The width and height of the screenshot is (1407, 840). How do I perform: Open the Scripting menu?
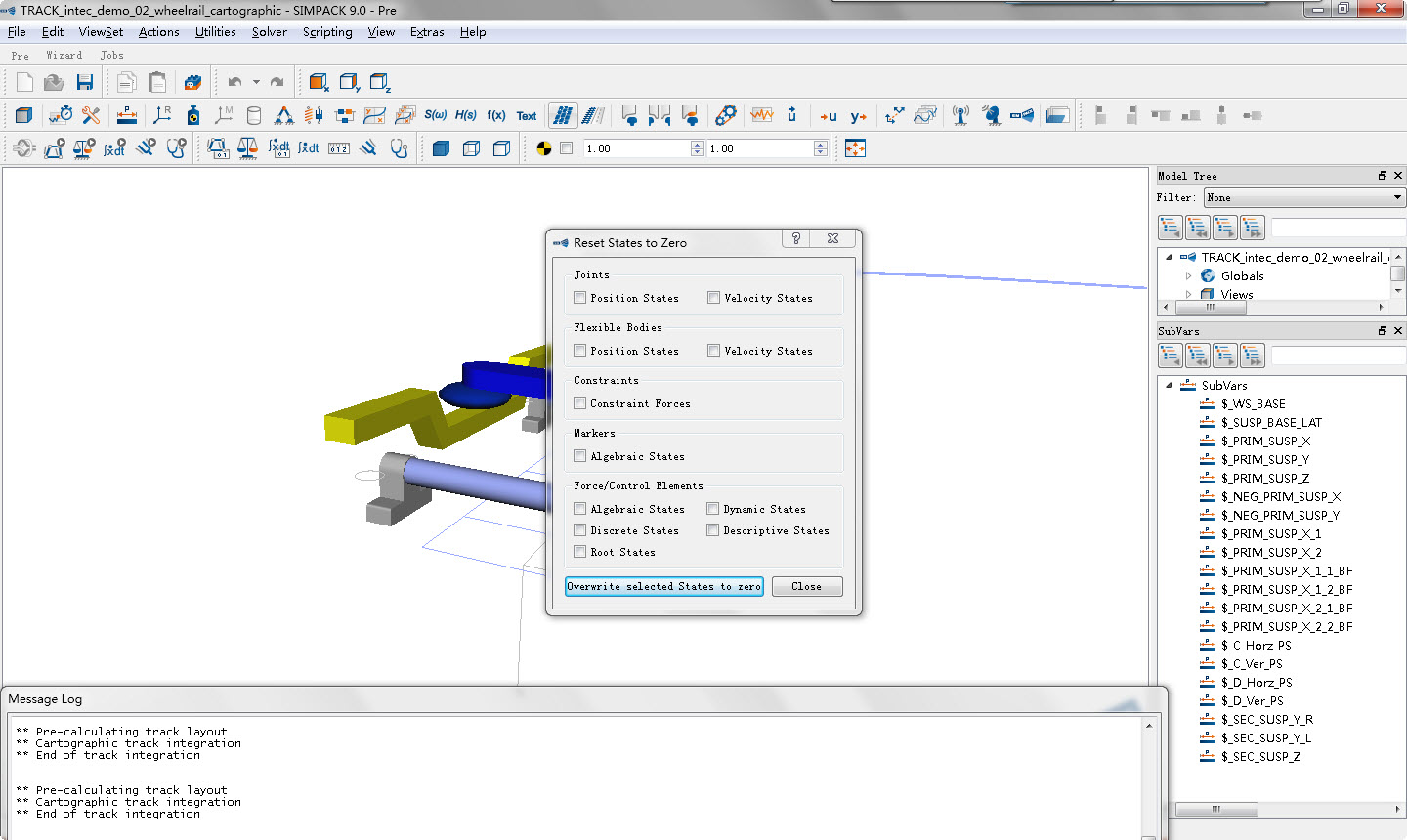(327, 32)
